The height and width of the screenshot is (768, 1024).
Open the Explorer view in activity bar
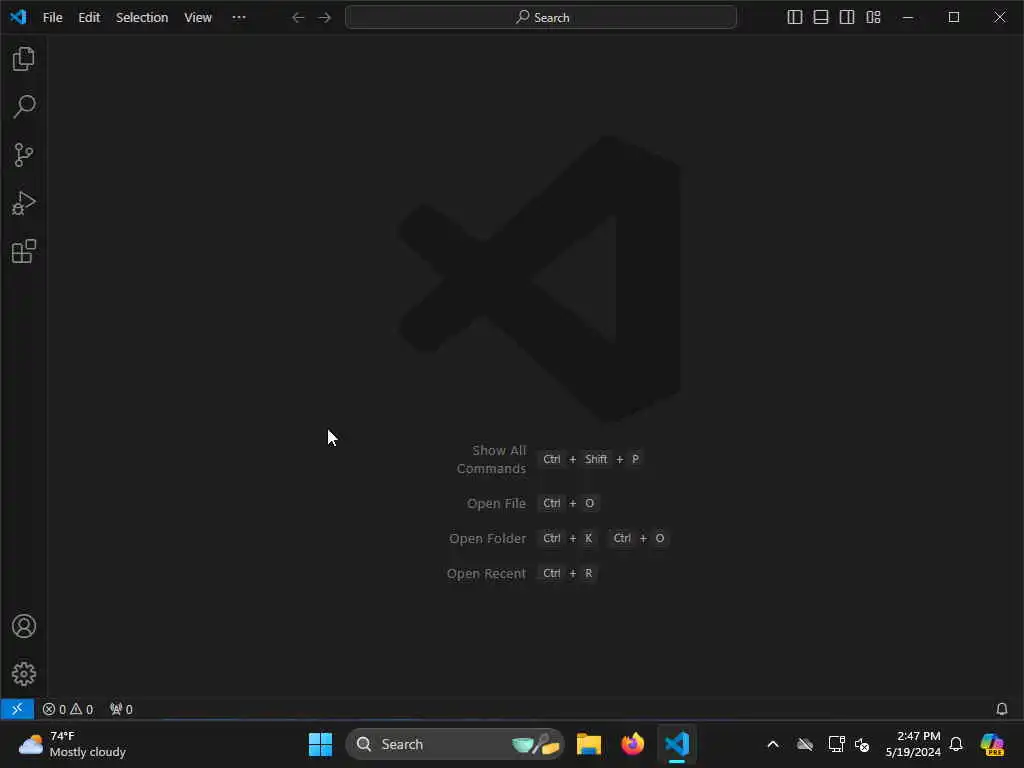[24, 59]
